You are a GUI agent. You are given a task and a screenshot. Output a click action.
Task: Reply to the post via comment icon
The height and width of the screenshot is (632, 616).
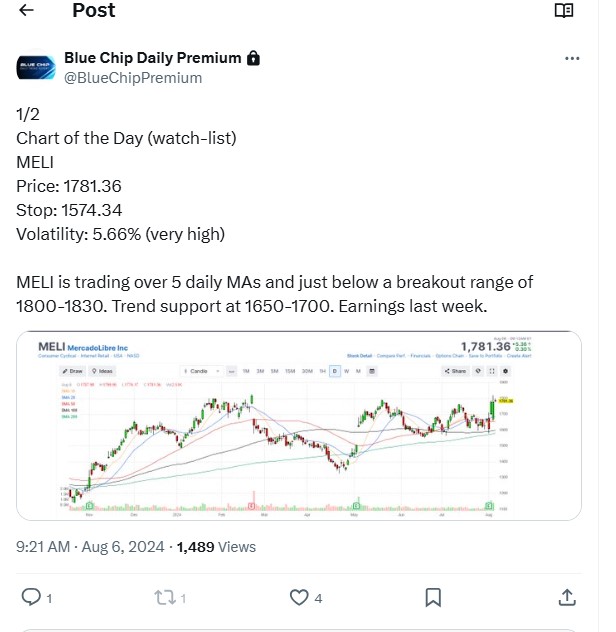(x=31, y=597)
